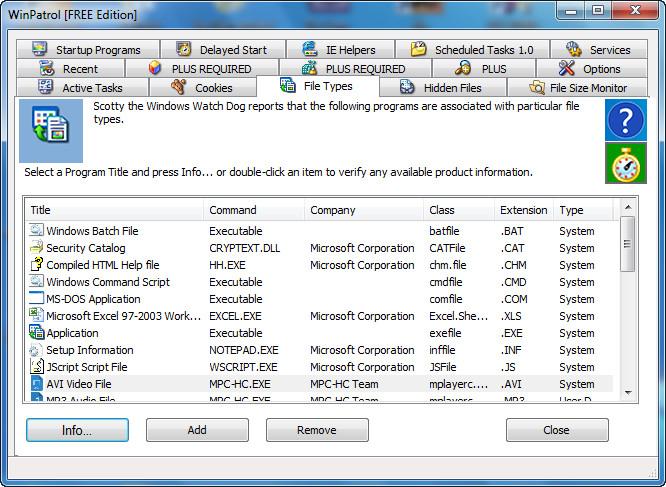The height and width of the screenshot is (487, 666).
Task: Select the 'WSCRIPT.EXE' command cell
Action: coord(243,367)
